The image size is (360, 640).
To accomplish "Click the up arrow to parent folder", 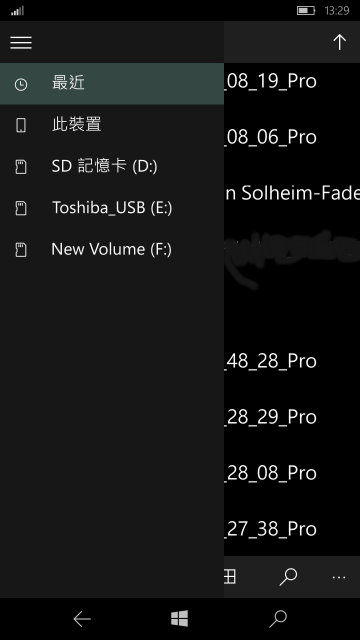I will click(339, 42).
